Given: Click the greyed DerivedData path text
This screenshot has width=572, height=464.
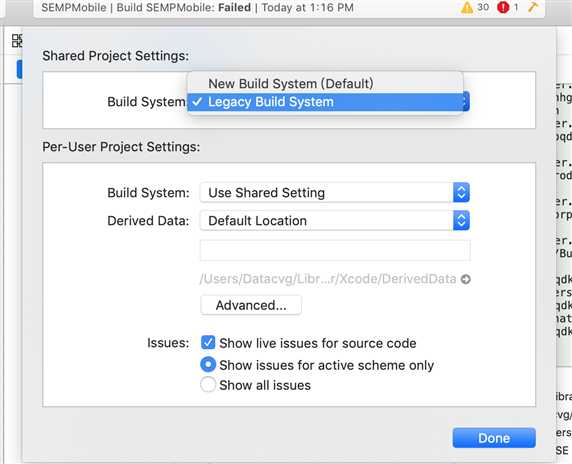Looking at the screenshot, I should click(x=328, y=279).
